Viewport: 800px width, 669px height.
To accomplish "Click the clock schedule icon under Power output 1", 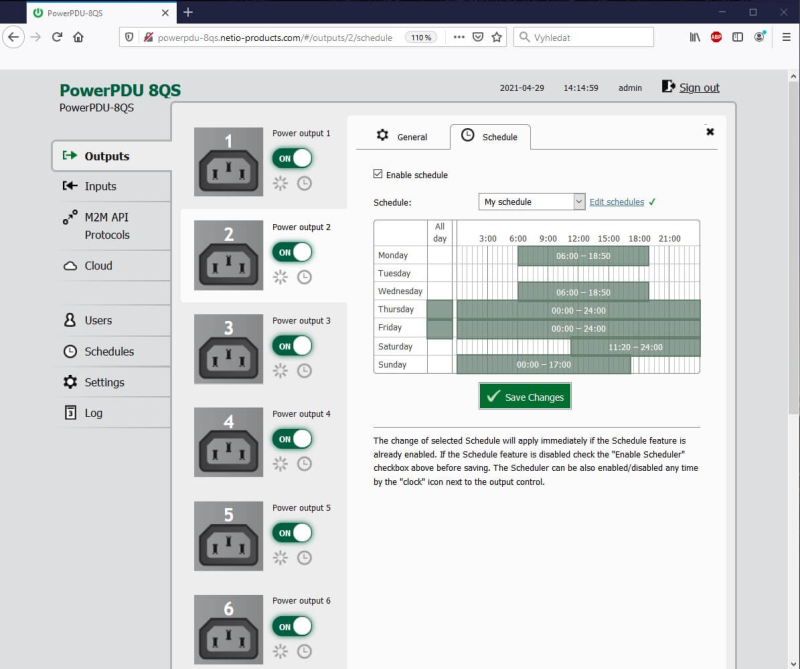I will click(304, 183).
